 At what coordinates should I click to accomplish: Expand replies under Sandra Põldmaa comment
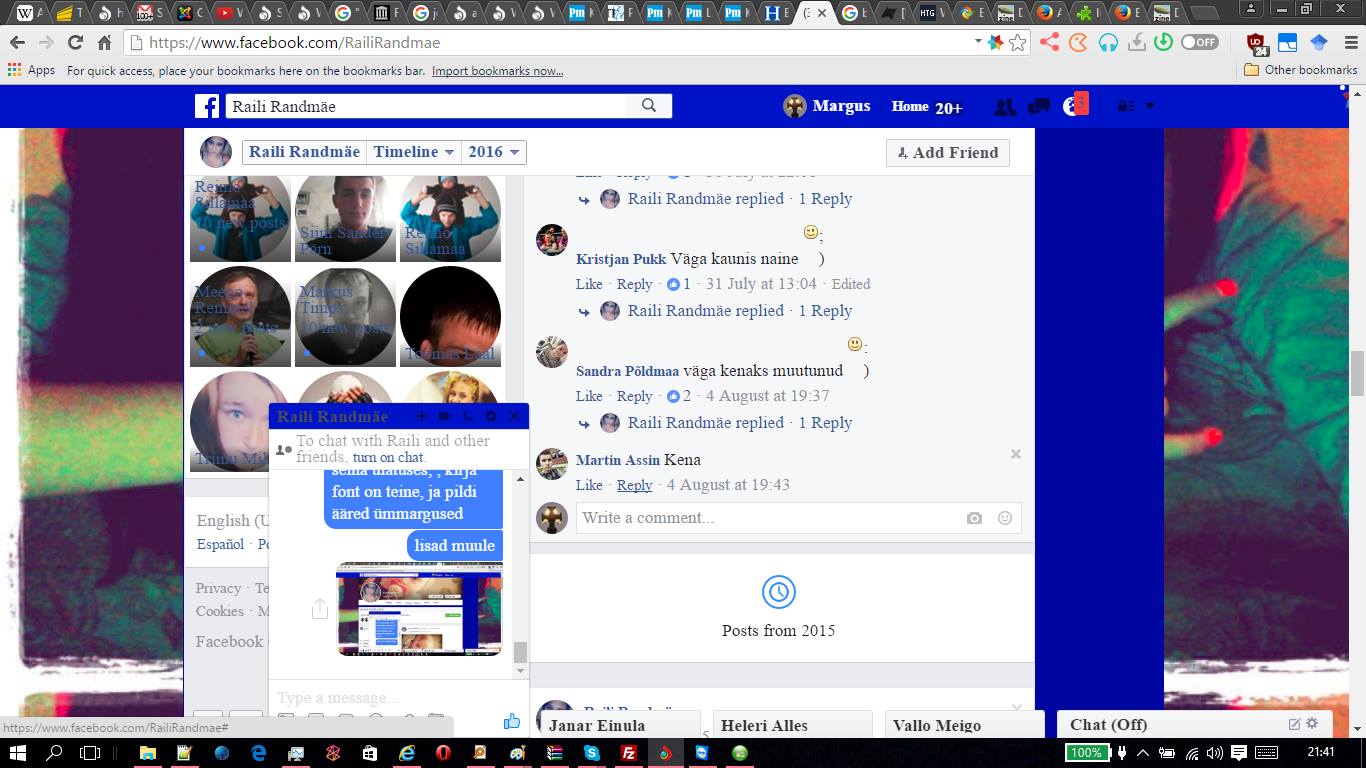point(739,423)
